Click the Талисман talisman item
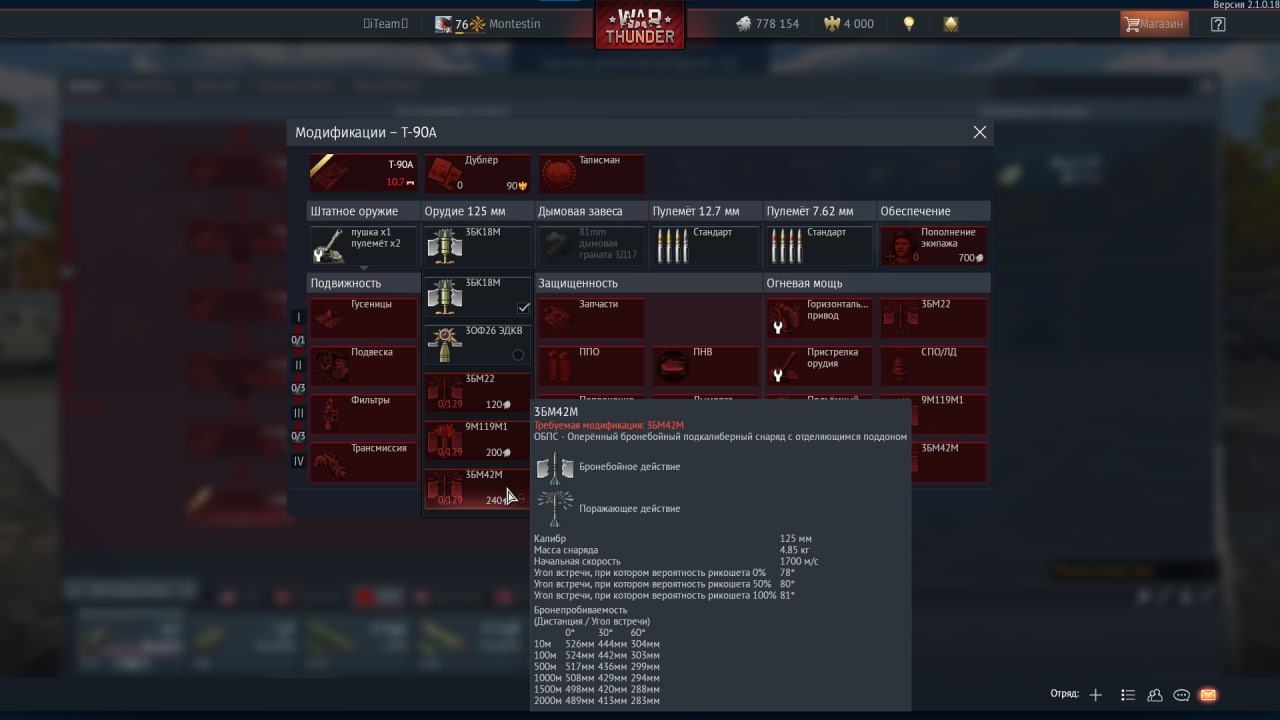Image resolution: width=1280 pixels, height=720 pixels. coord(591,173)
